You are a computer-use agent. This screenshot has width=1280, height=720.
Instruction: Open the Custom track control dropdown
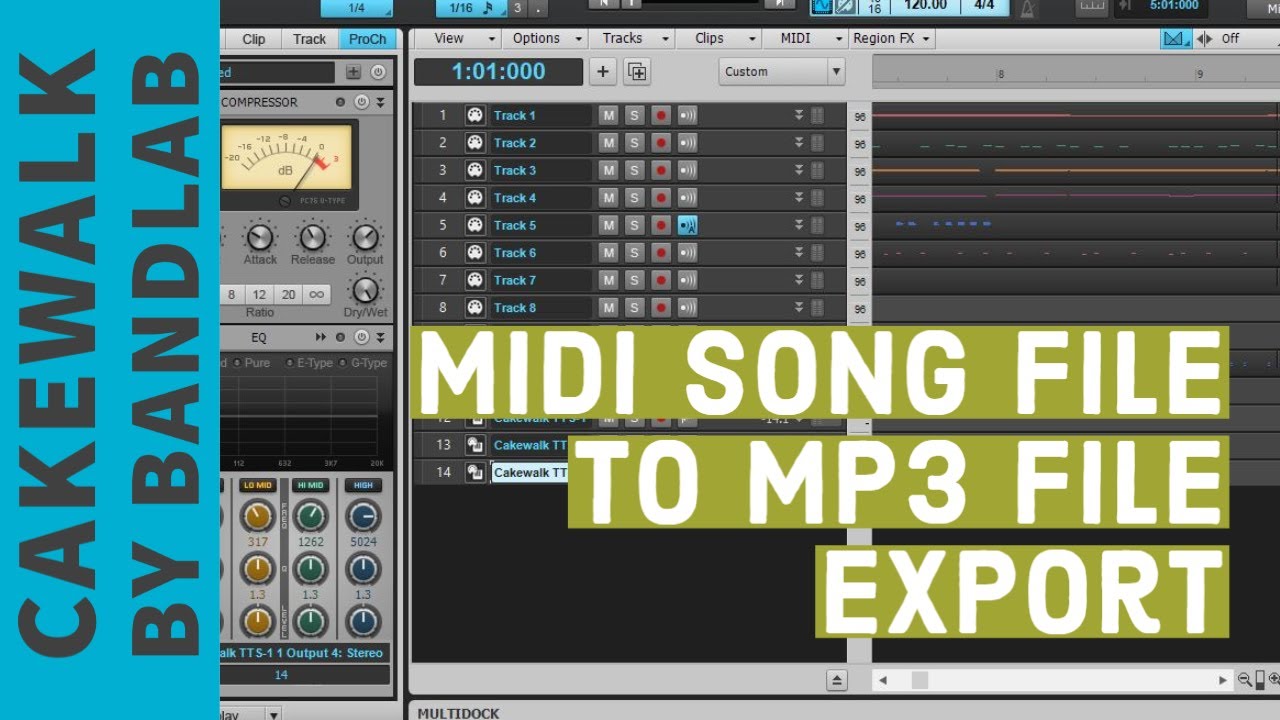[782, 71]
